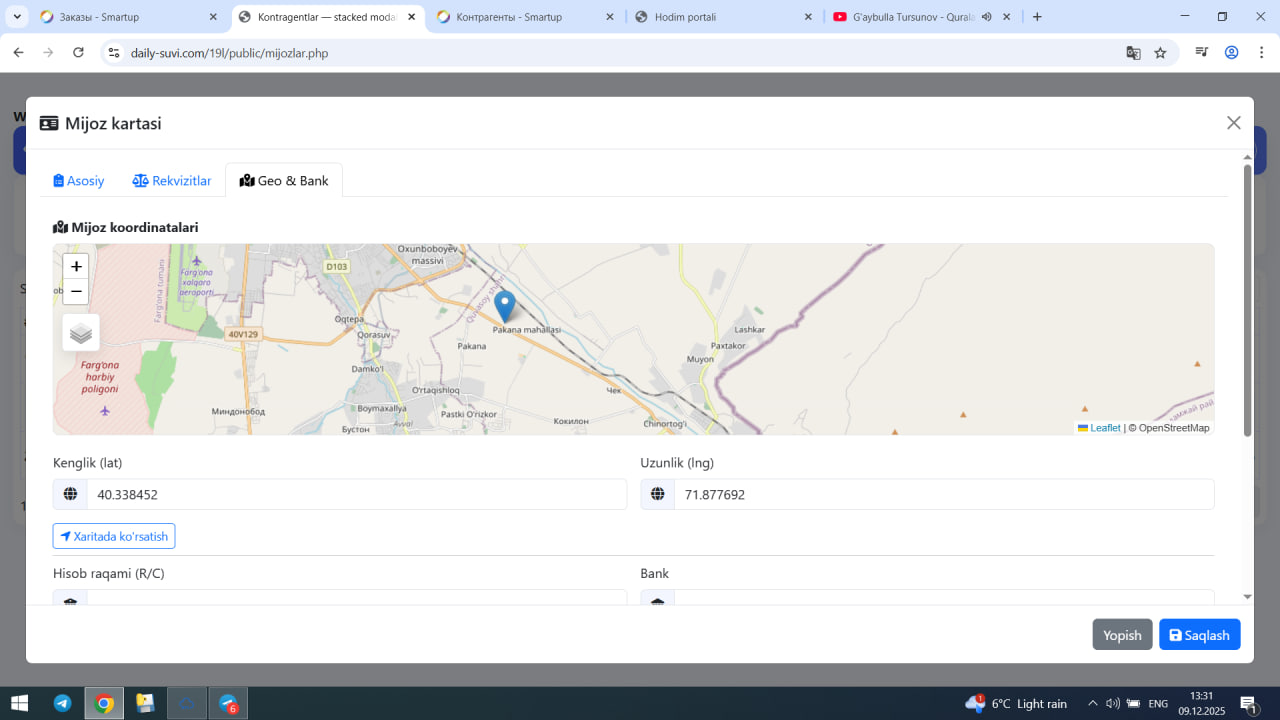Screen dimensions: 1280x720
Task: Zoom out on the customer map
Action: click(x=76, y=292)
